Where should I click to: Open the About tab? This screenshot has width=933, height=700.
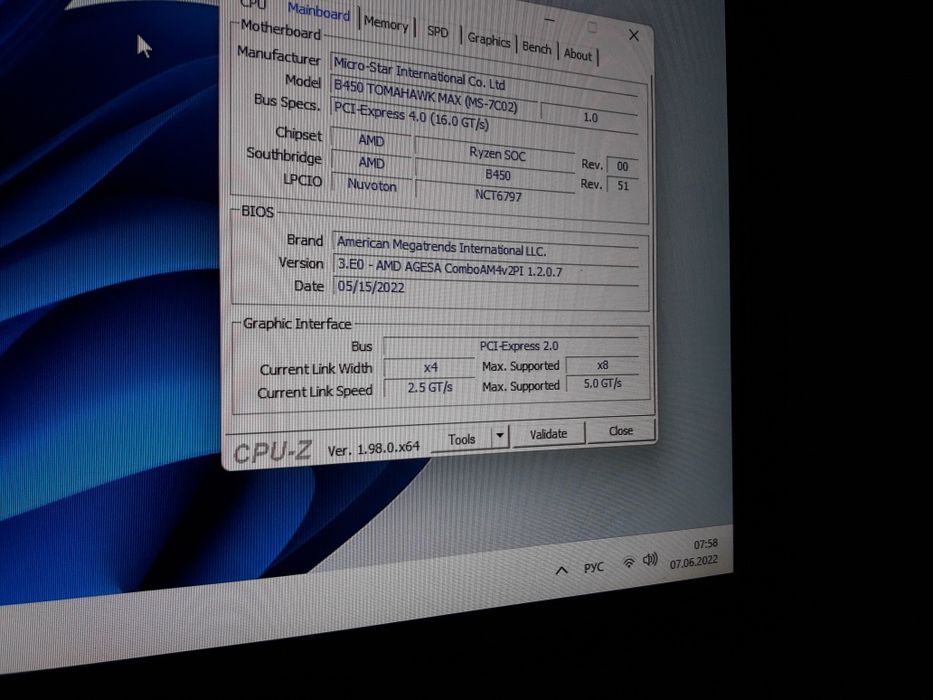[x=578, y=55]
